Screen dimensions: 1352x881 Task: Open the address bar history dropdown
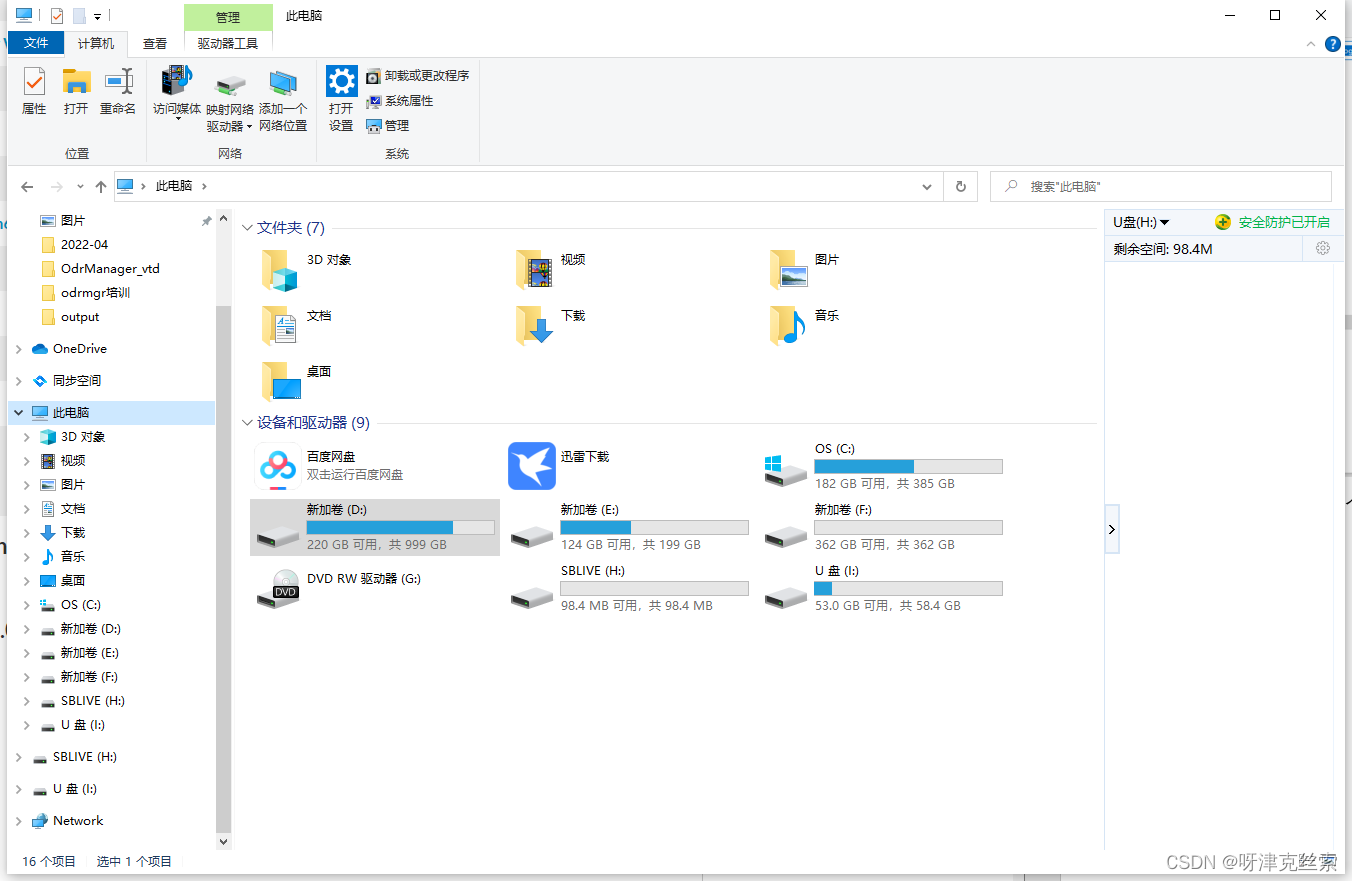926,187
